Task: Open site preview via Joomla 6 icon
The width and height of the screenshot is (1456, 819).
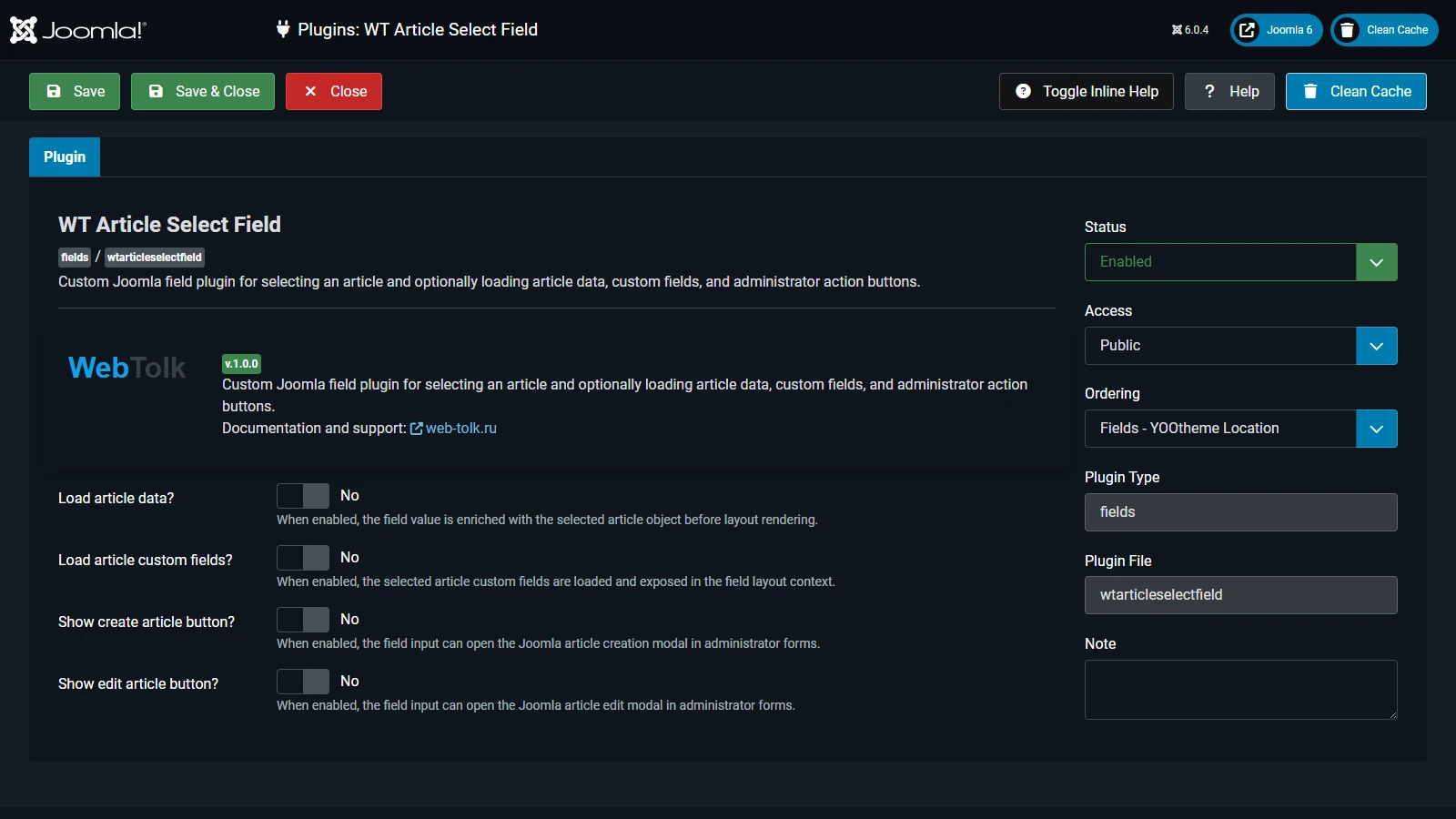Action: click(x=1248, y=30)
